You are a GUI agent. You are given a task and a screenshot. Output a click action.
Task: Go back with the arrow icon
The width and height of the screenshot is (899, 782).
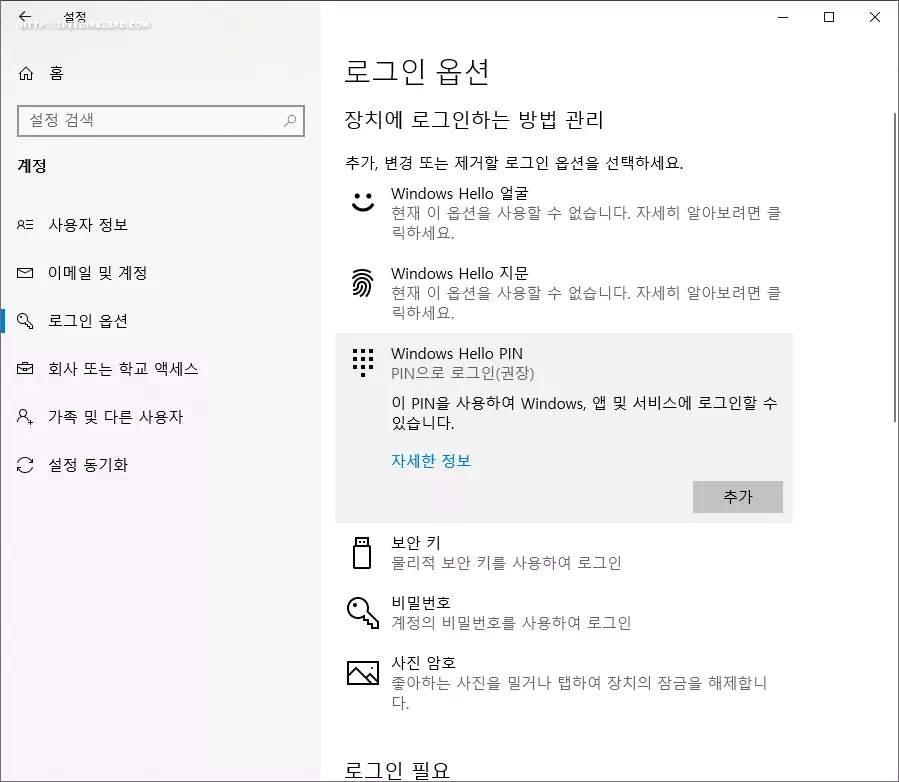[25, 17]
